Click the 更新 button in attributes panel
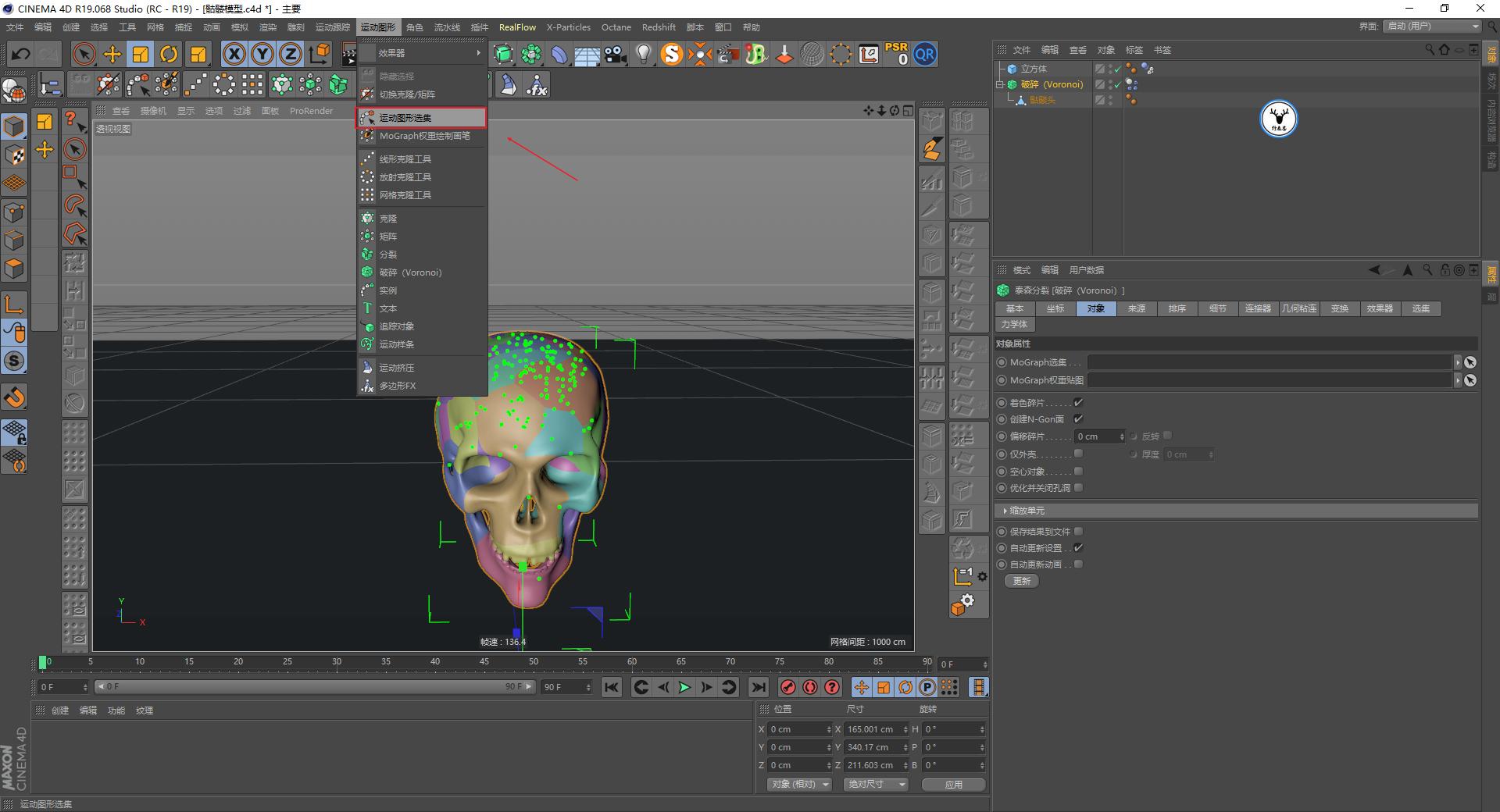Viewport: 1500px width, 812px height. tap(1021, 580)
